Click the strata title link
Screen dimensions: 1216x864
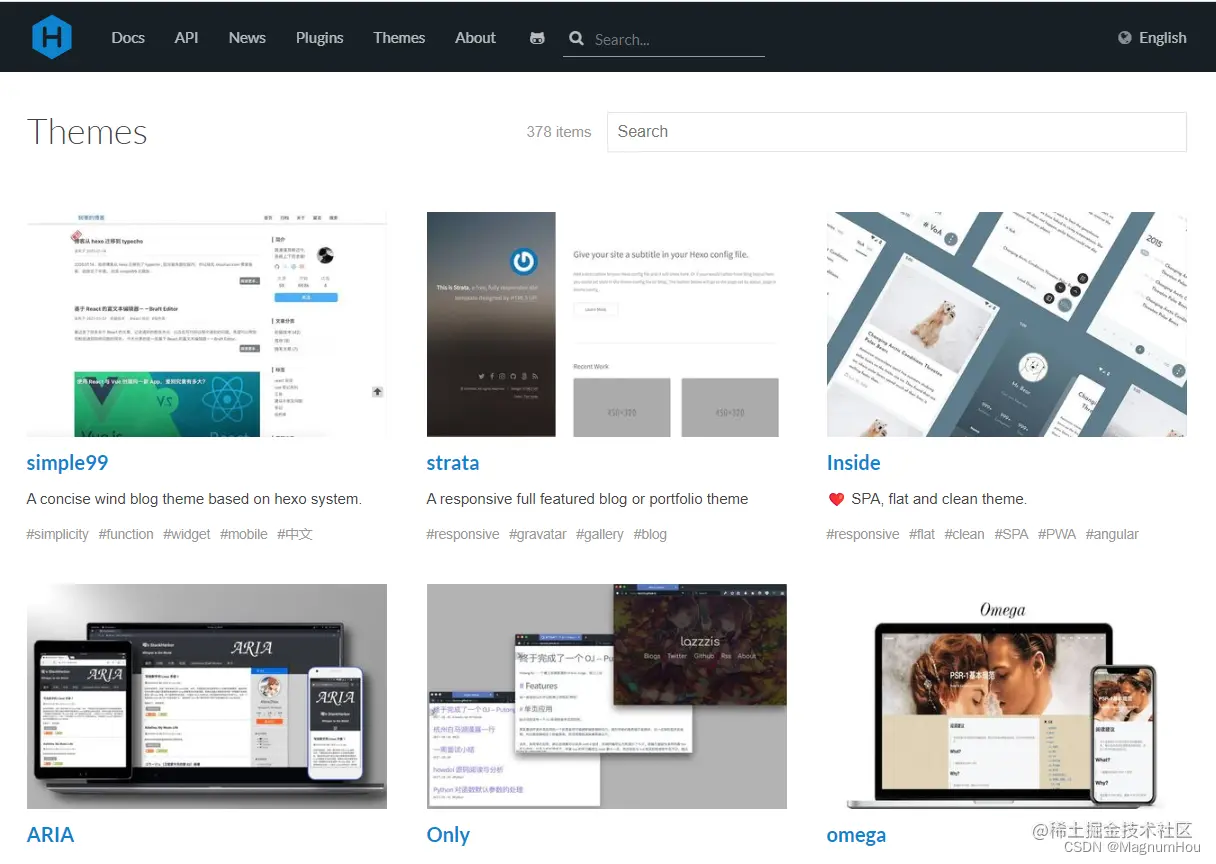click(453, 463)
